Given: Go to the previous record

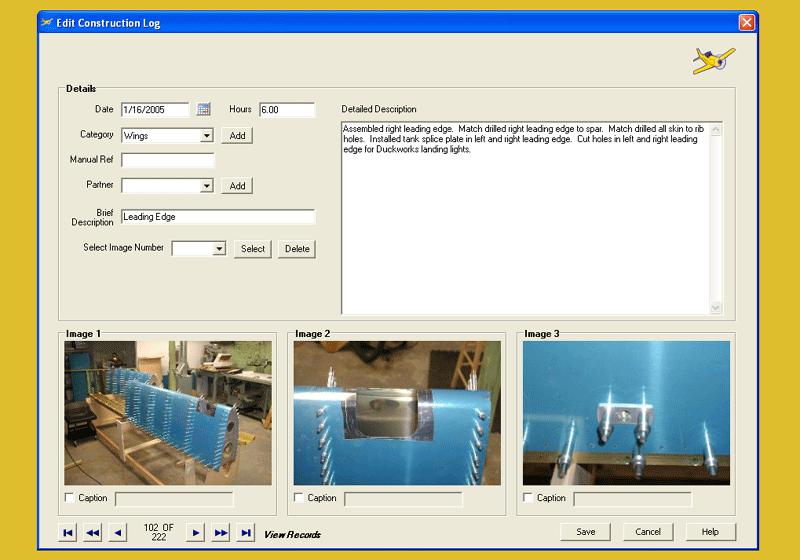Looking at the screenshot, I should click(x=118, y=533).
